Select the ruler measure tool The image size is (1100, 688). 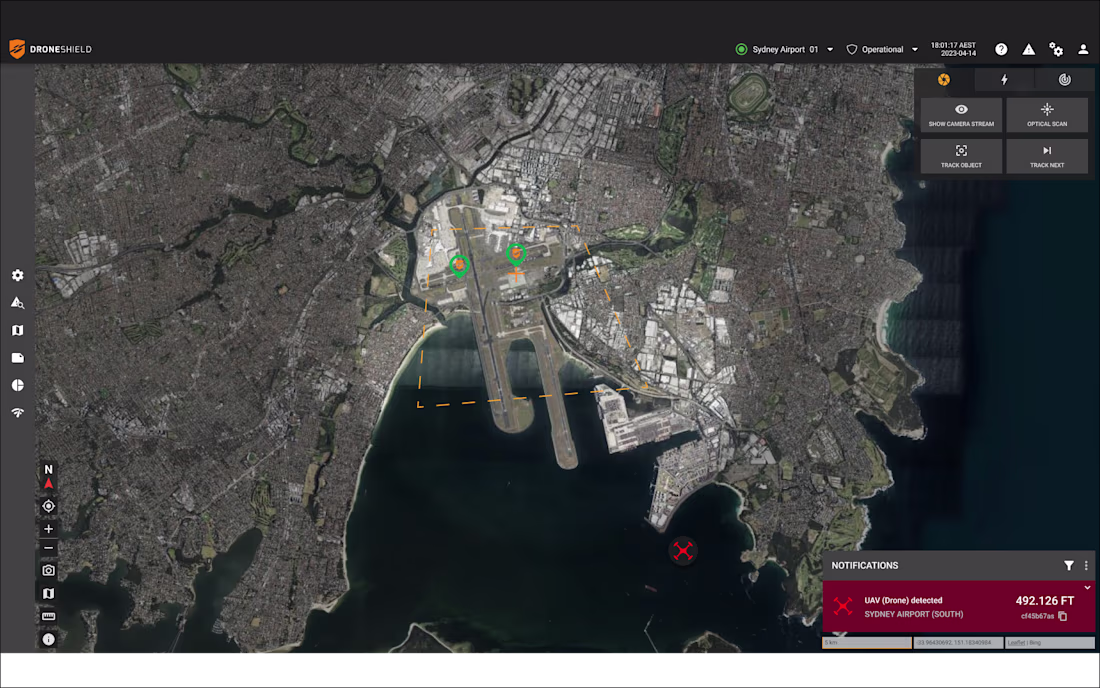48,616
